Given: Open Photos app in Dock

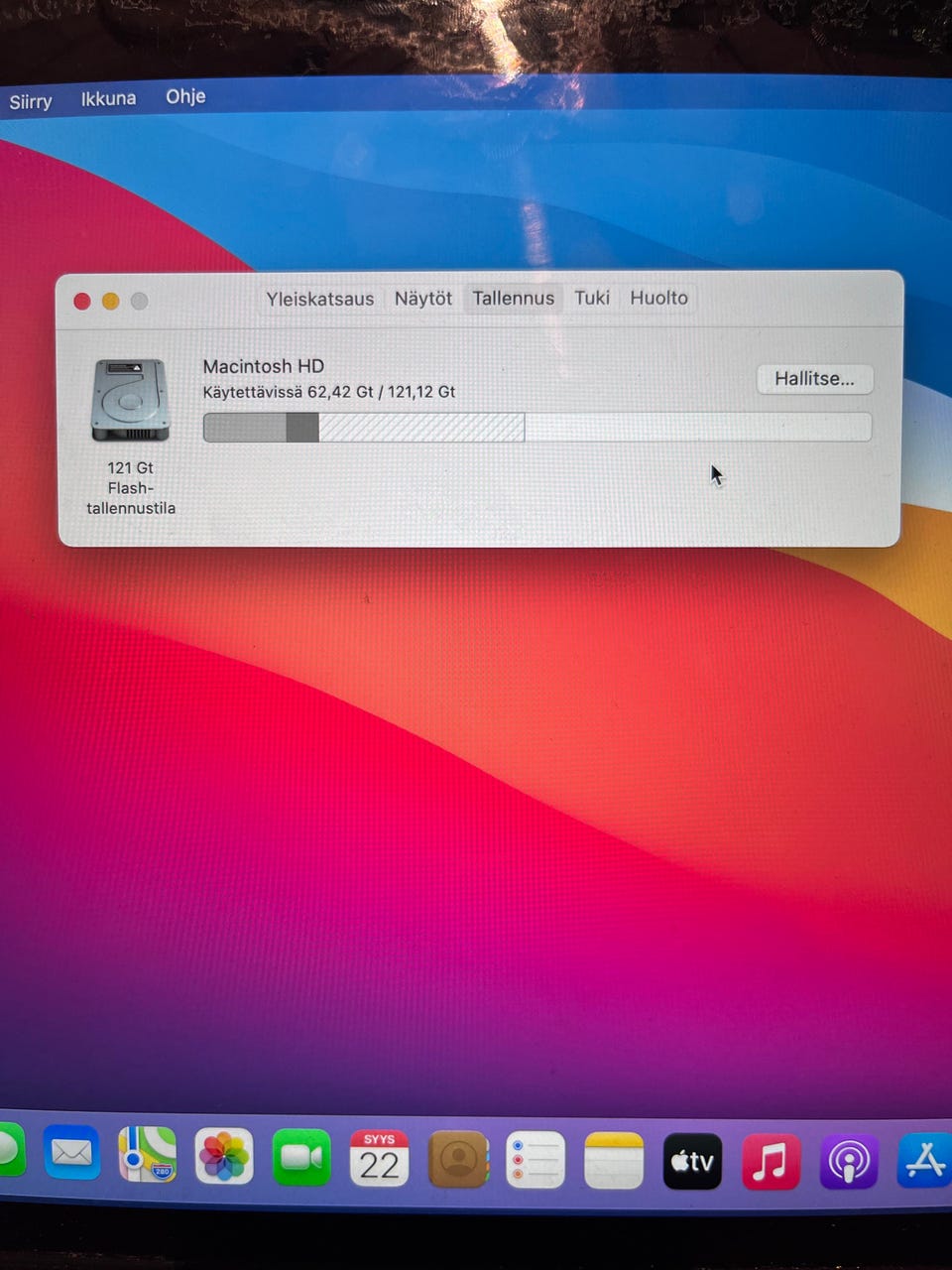Looking at the screenshot, I should [224, 1156].
